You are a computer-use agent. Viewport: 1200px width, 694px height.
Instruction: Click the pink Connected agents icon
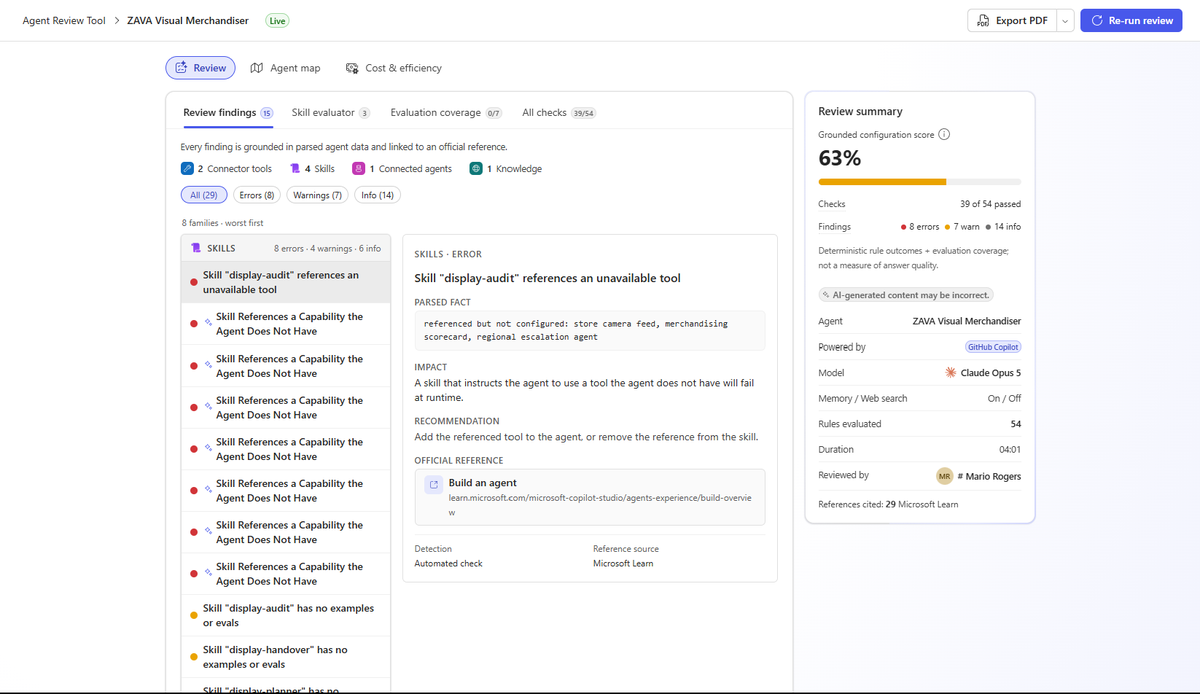(359, 169)
